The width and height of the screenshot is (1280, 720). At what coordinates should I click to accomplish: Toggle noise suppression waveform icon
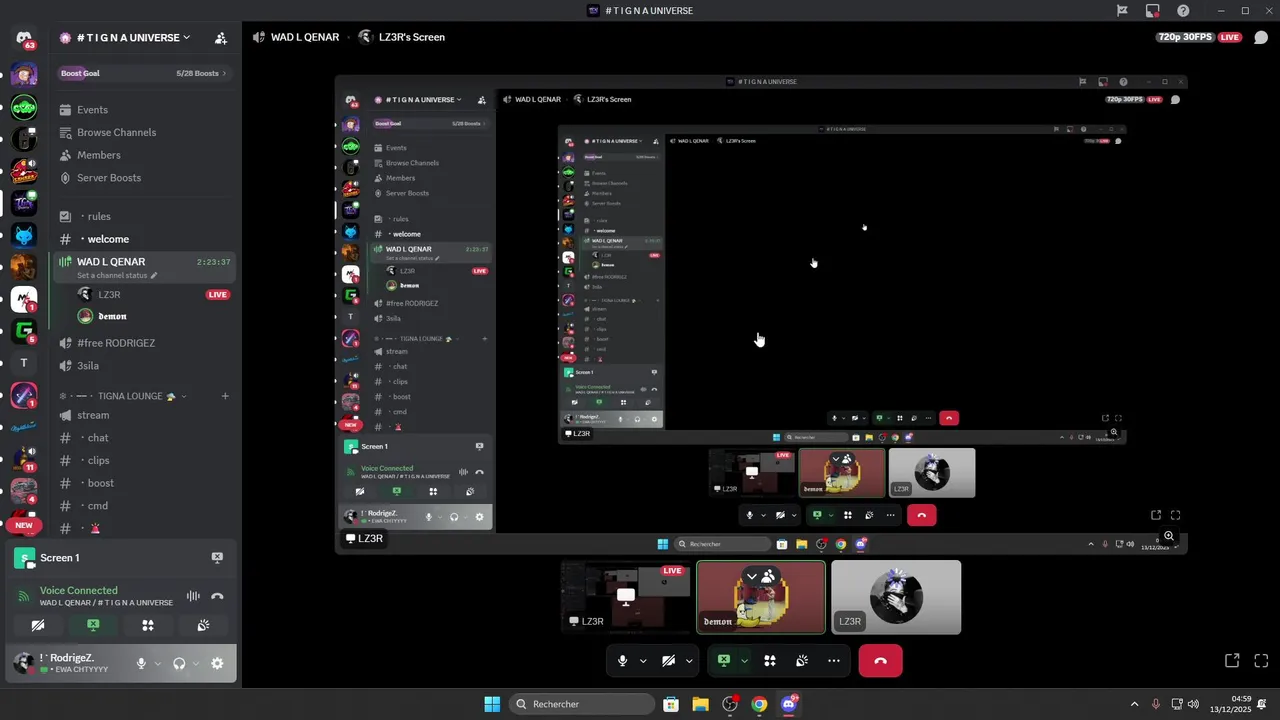tap(193, 597)
